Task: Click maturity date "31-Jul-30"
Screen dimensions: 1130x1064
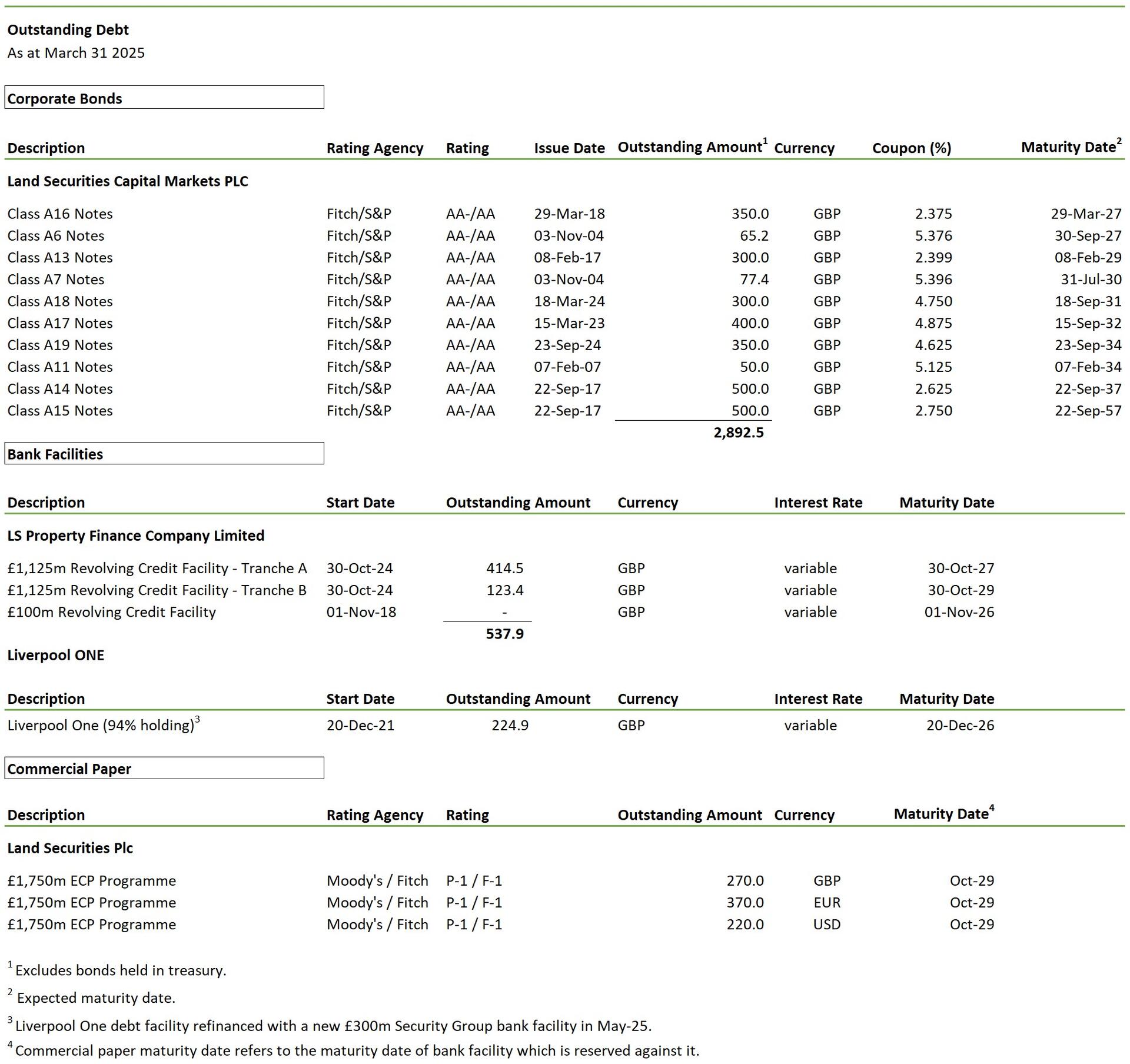Action: [1091, 279]
